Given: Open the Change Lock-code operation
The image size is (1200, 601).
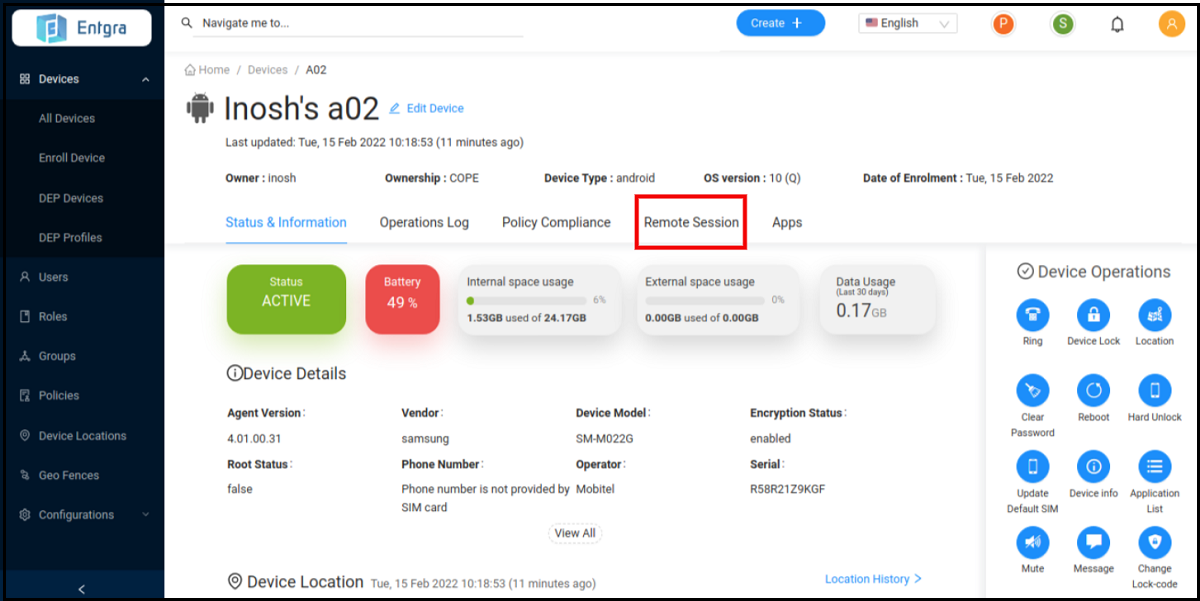Looking at the screenshot, I should [1154, 542].
